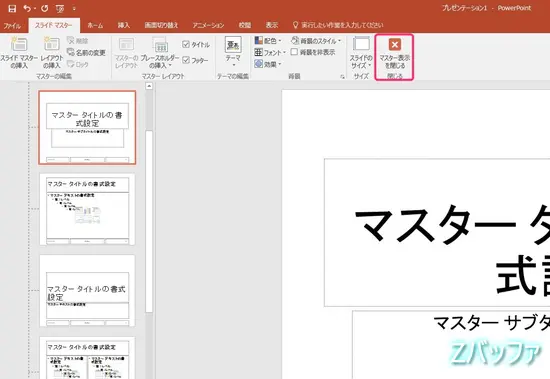
Task: Expand the 配色 colors dropdown
Action: (268, 41)
